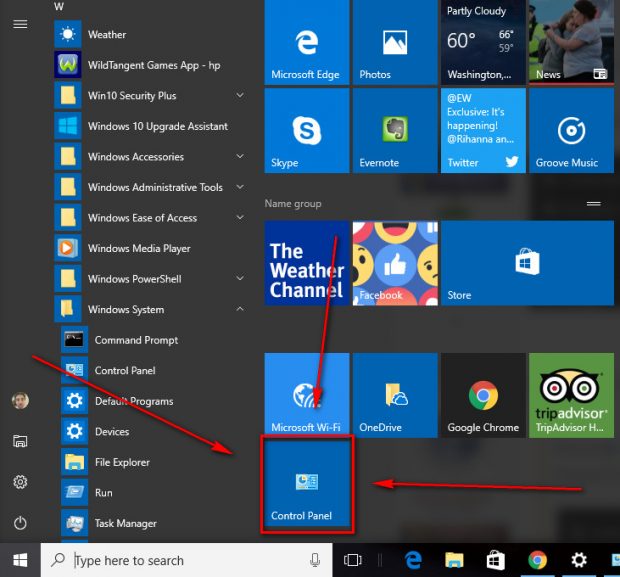Screen dimensions: 620x577
Task: Open Task View on taskbar
Action: [352, 560]
